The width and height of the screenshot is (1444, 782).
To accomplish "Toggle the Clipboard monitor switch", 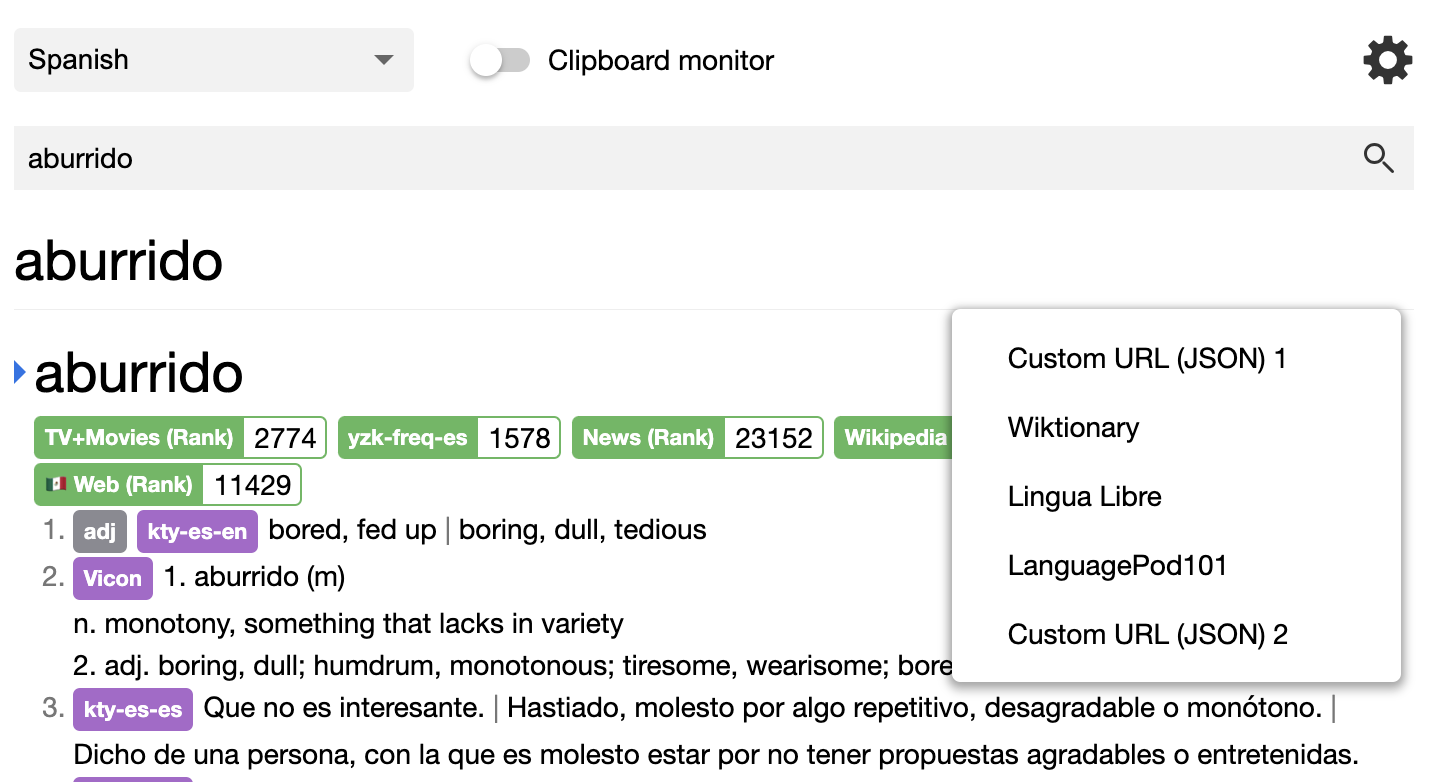I will (500, 61).
